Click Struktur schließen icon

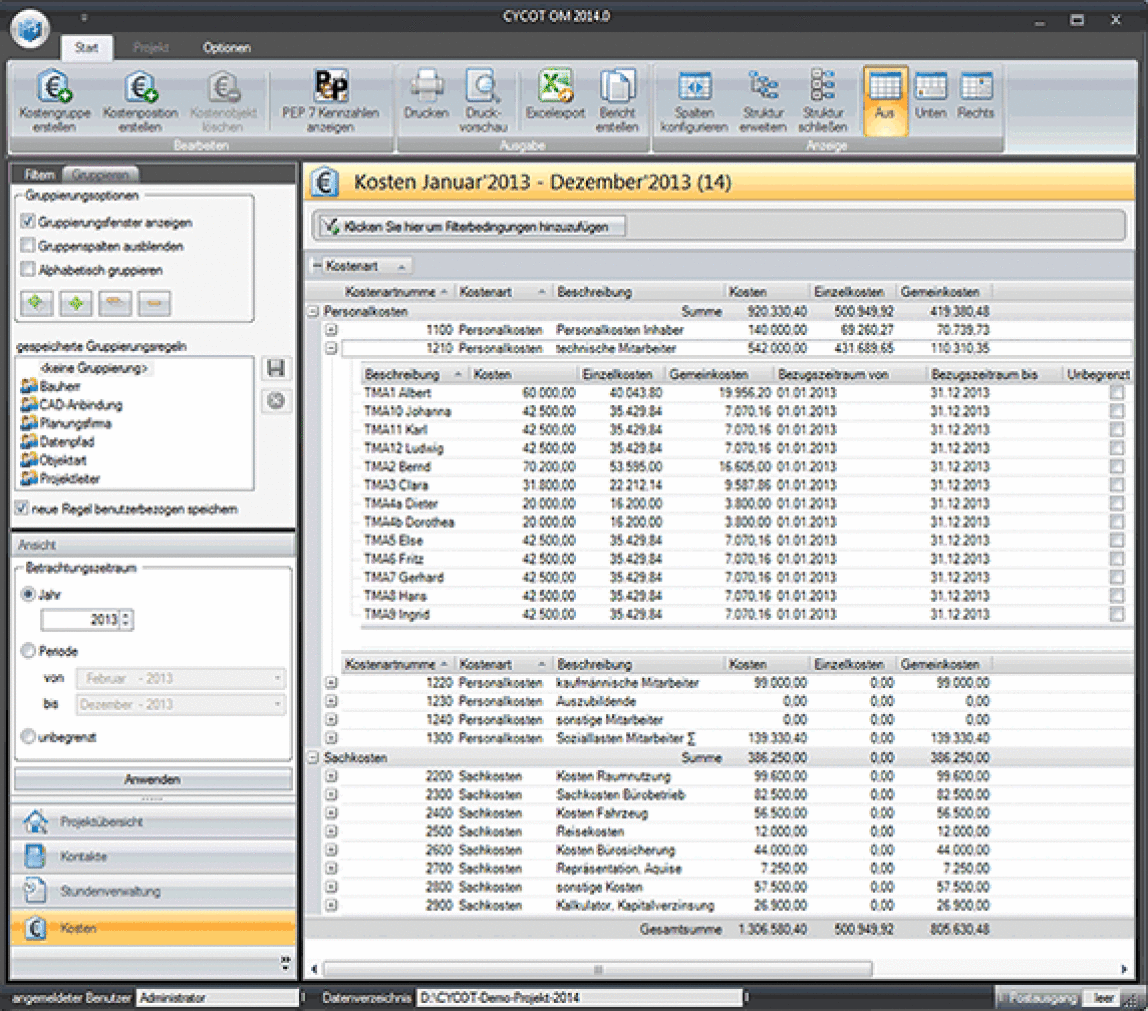824,101
